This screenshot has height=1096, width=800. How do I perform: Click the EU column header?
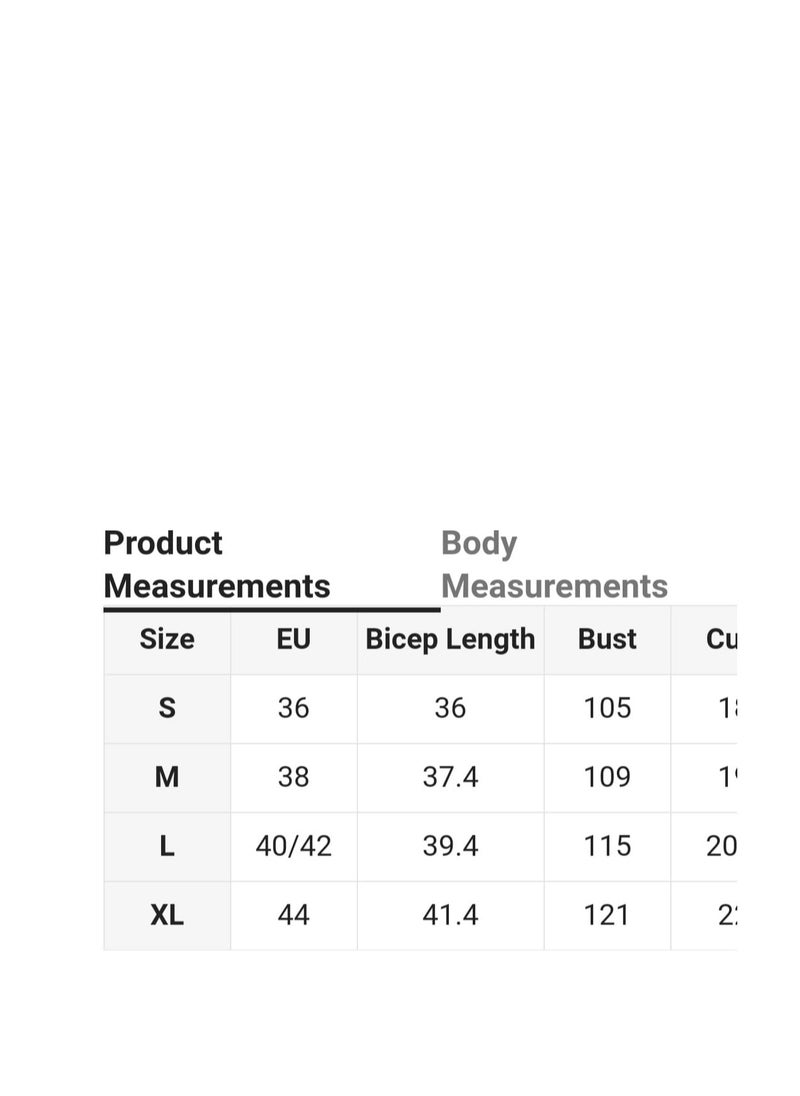click(x=293, y=640)
